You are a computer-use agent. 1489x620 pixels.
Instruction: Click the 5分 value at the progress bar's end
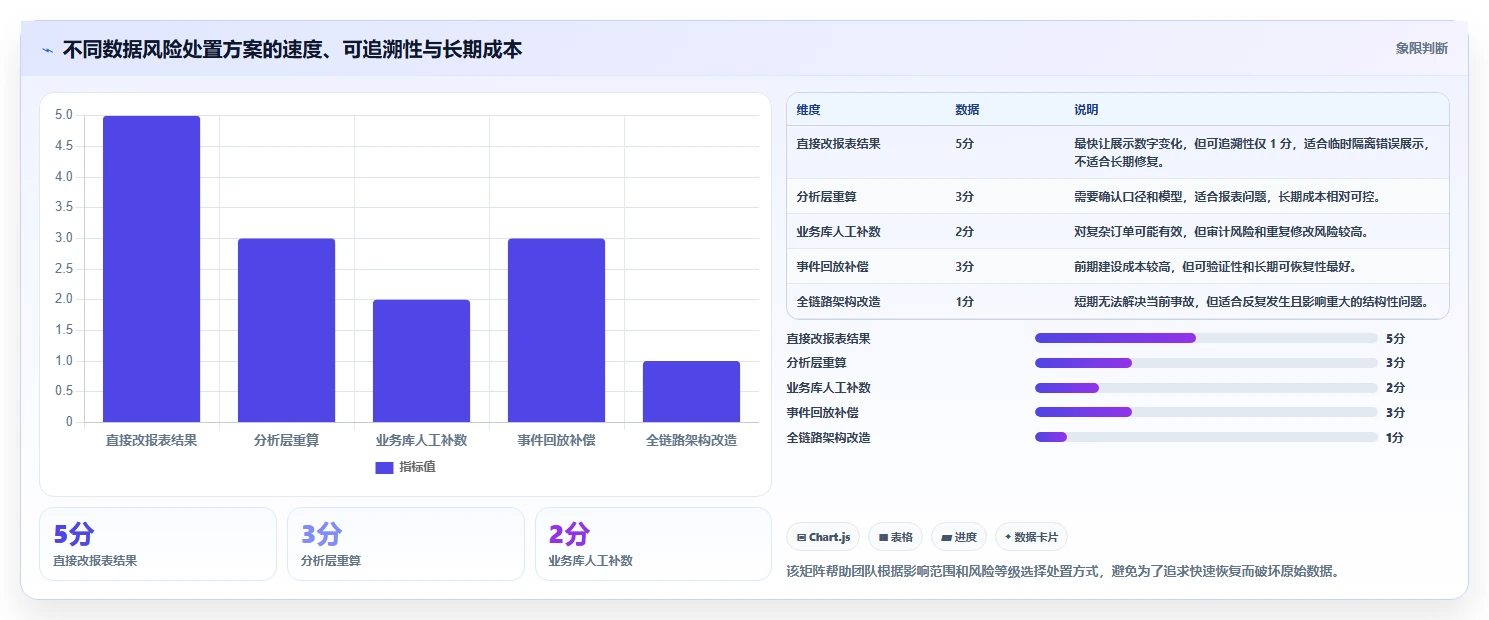point(1395,339)
